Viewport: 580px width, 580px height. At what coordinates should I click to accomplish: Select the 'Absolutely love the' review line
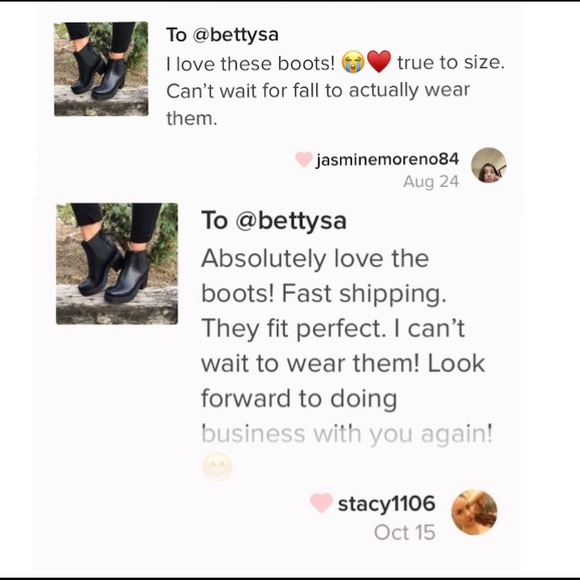315,258
